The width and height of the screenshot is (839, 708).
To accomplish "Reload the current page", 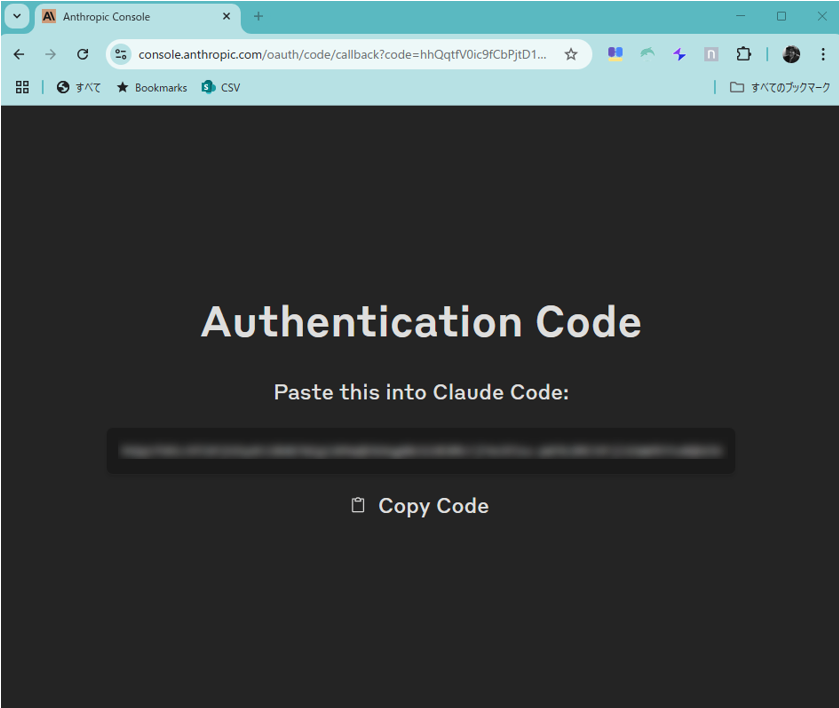I will [x=82, y=54].
